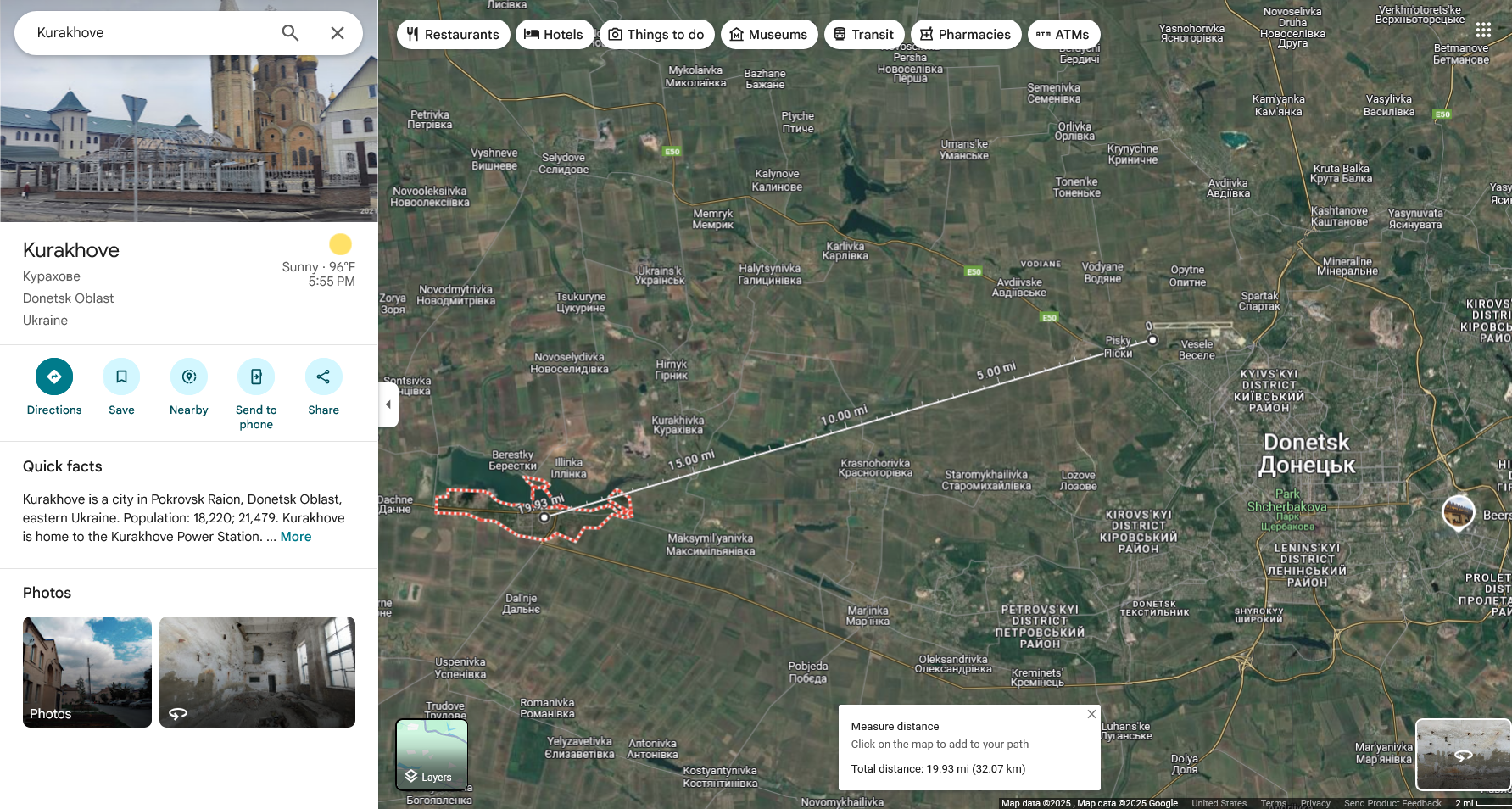The height and width of the screenshot is (809, 1512).
Task: Click the Avdiivka town label
Action: 1228,188
